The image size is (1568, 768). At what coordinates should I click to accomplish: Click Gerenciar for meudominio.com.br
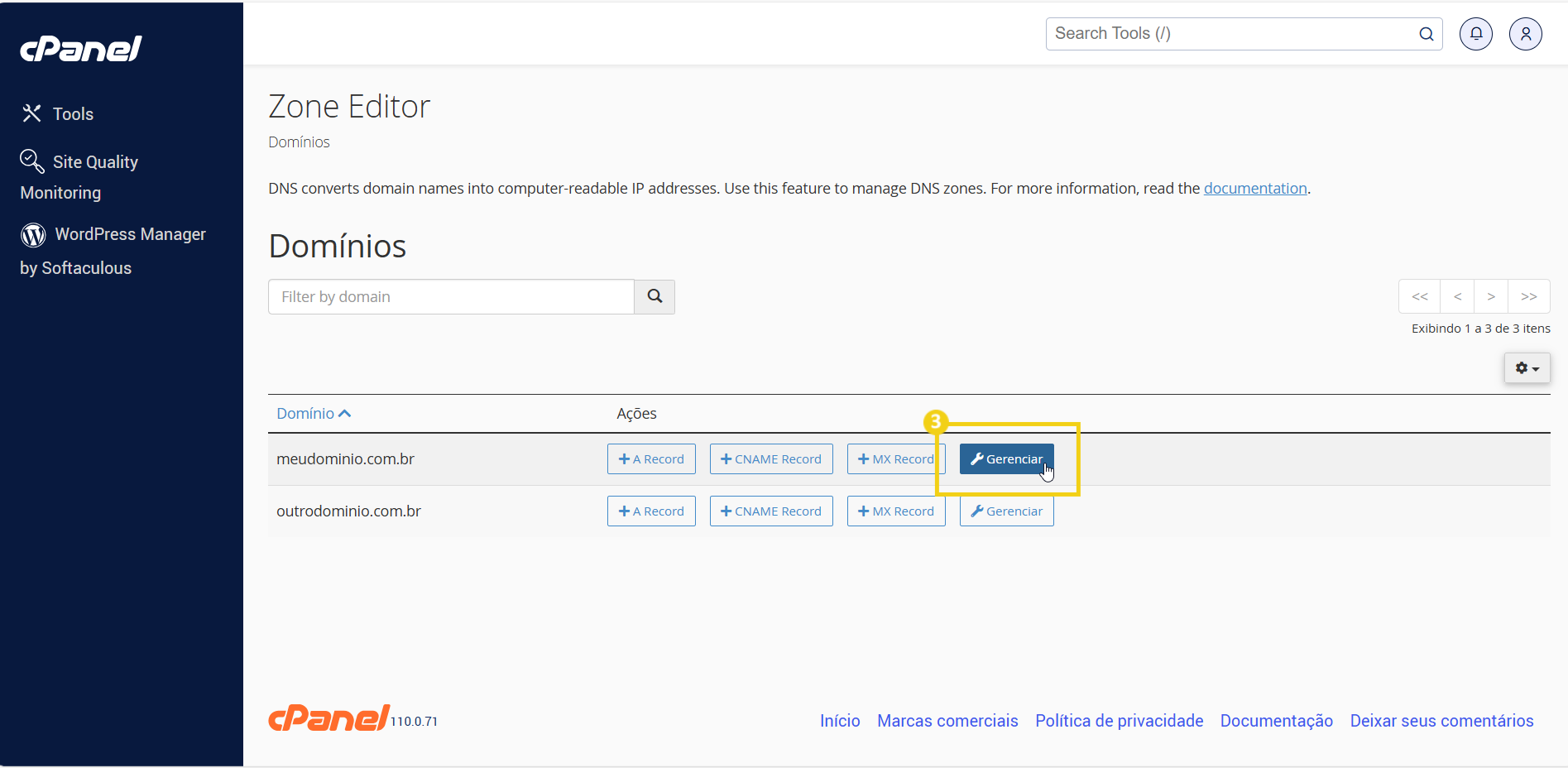tap(1006, 458)
